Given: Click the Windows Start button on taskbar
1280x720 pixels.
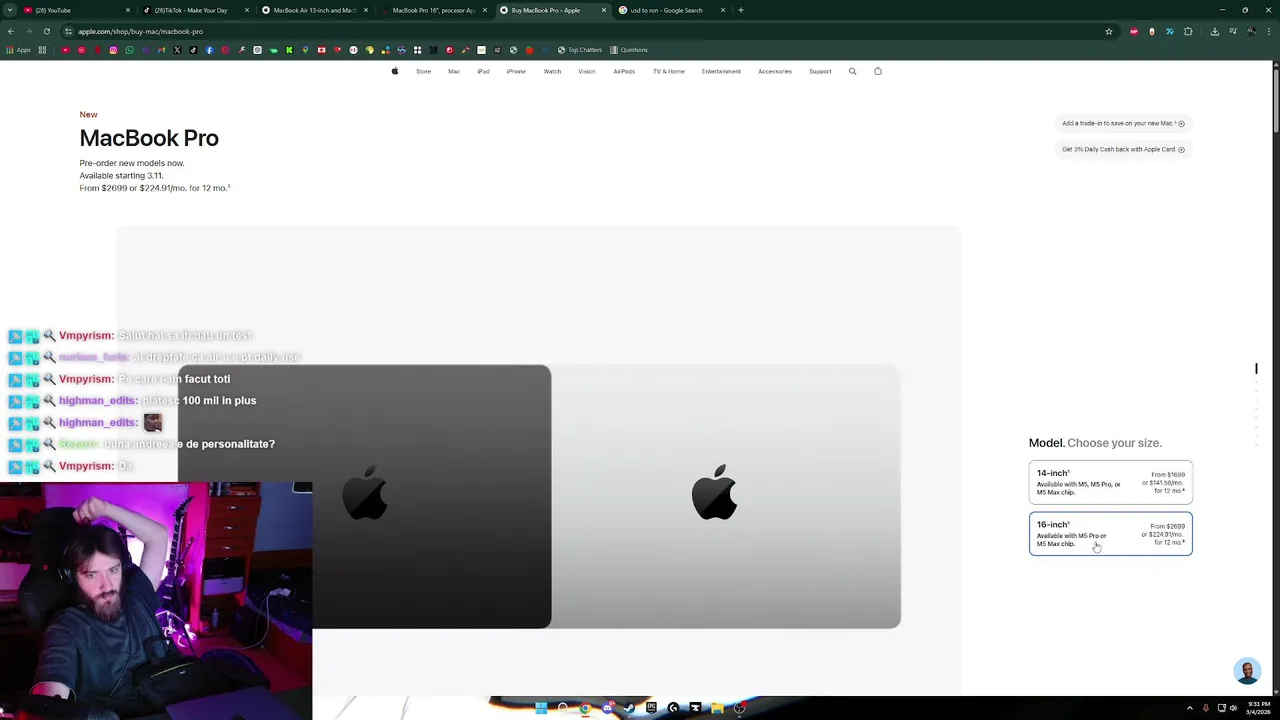Looking at the screenshot, I should point(541,708).
